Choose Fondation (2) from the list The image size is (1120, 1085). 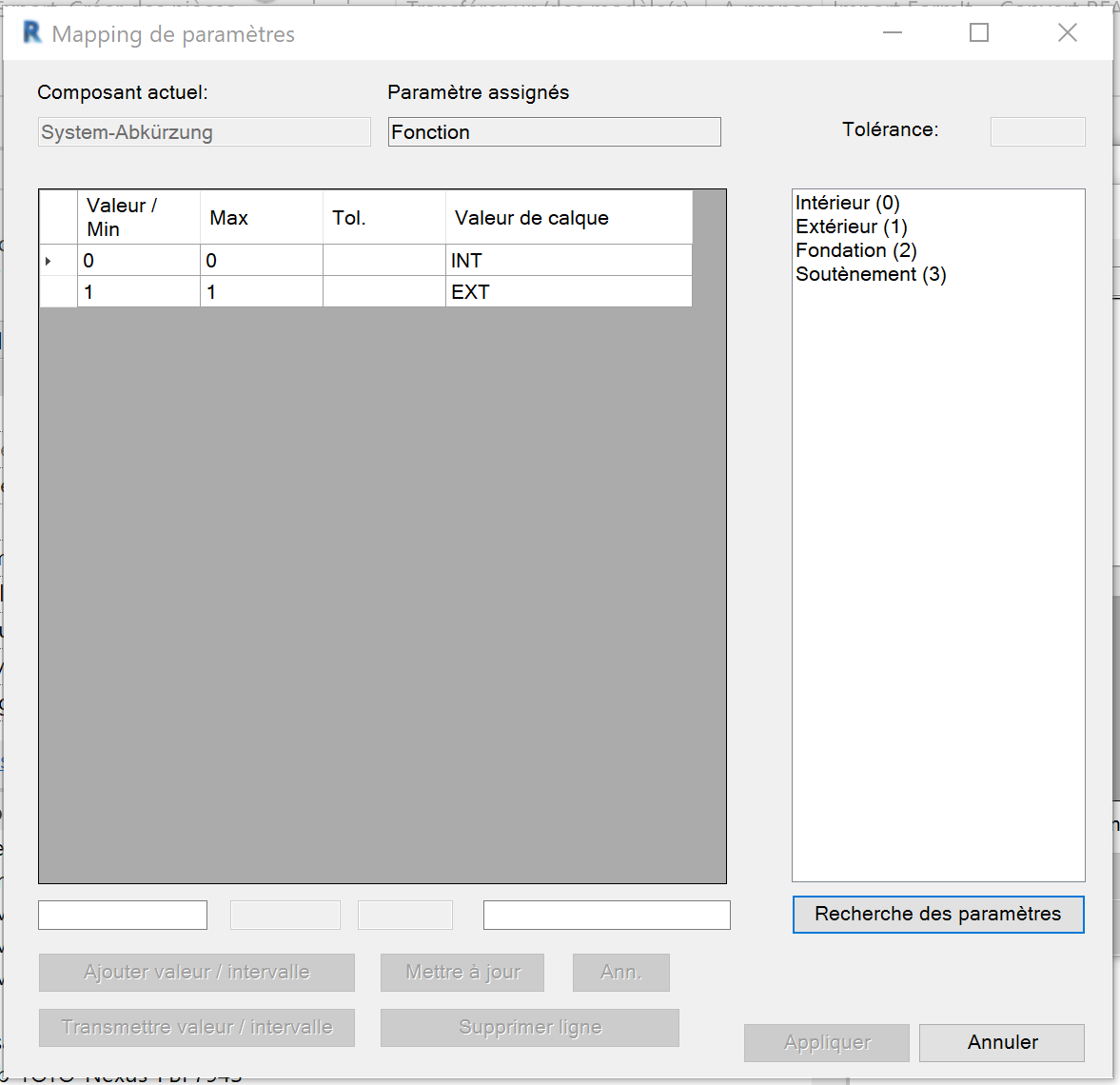(855, 250)
